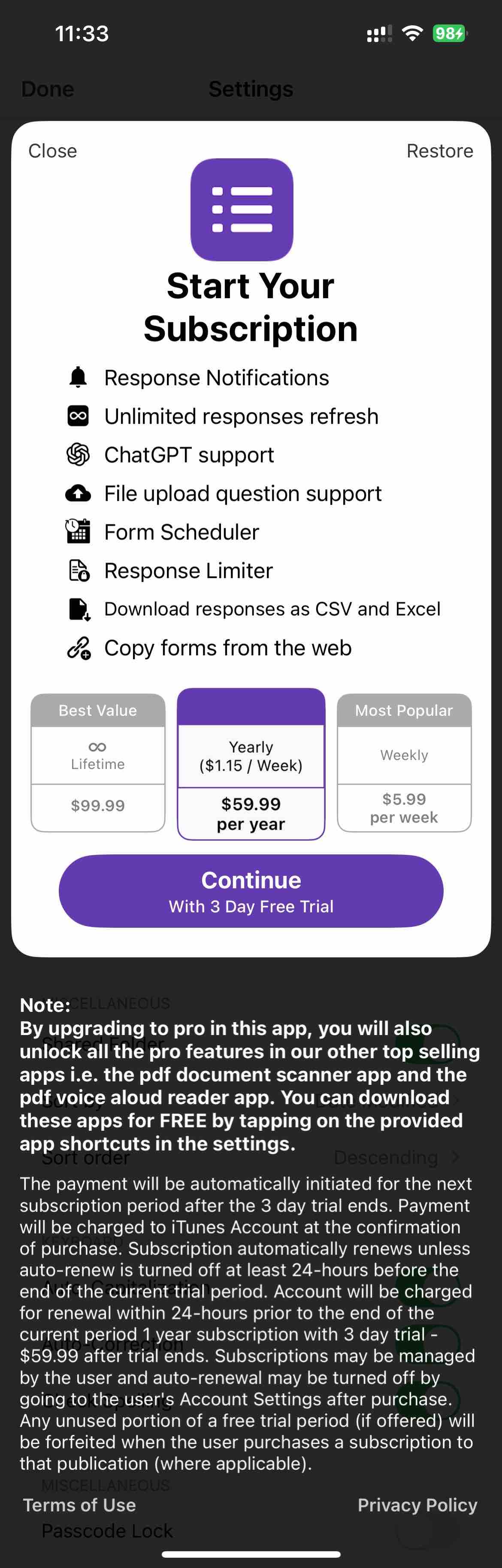The height and width of the screenshot is (1568, 502).
Task: Click the Form Scheduler calendar icon
Action: click(x=77, y=532)
